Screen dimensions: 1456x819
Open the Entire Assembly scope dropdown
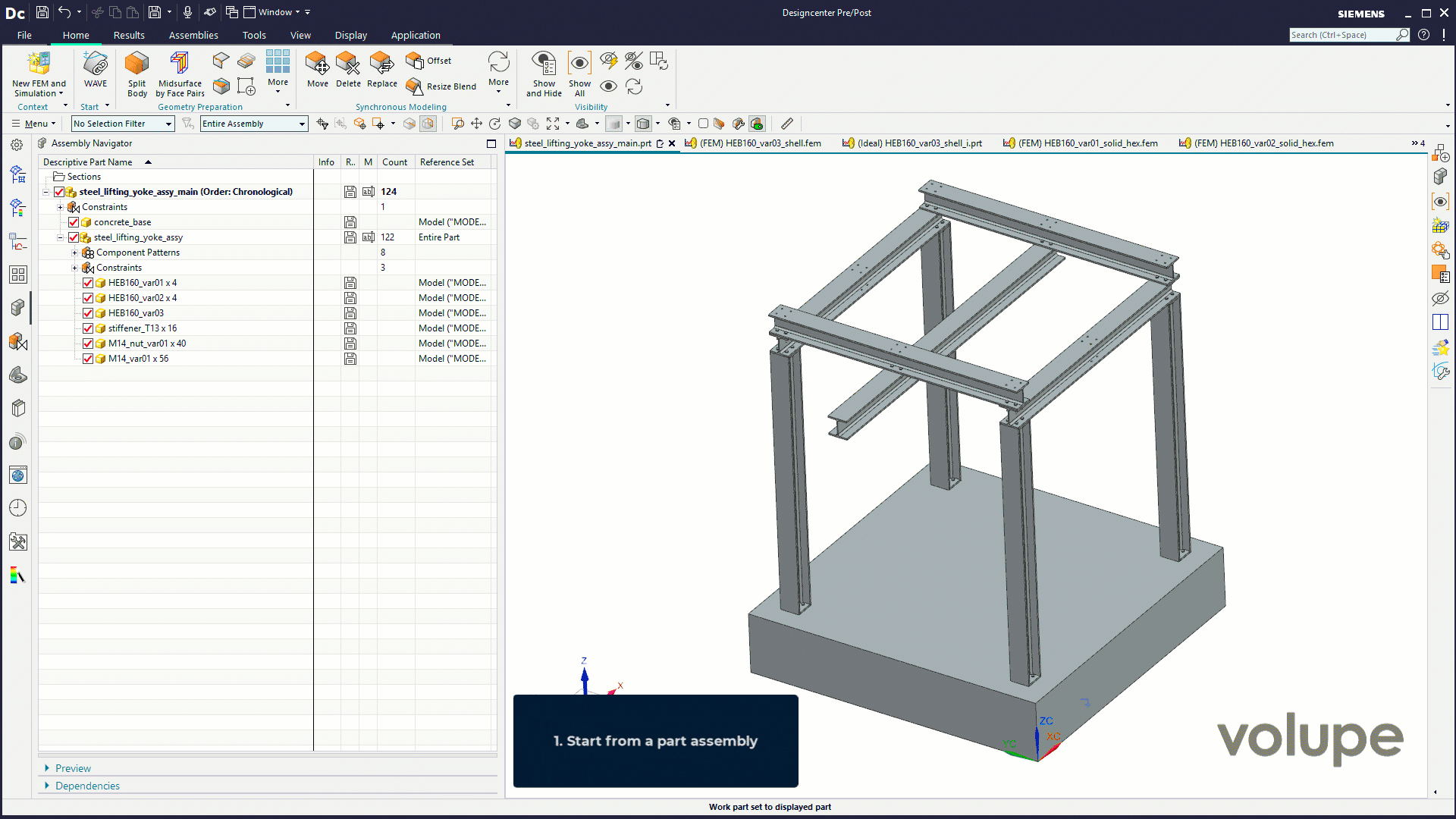[x=302, y=124]
